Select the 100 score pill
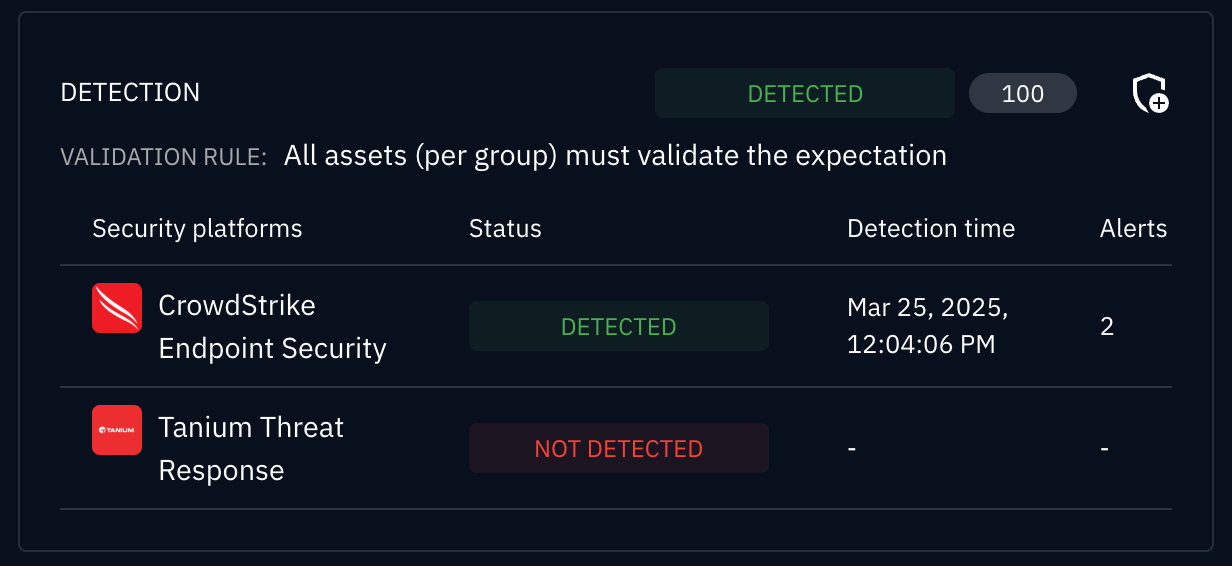Screen dimensions: 1232x566 pos(1022,94)
